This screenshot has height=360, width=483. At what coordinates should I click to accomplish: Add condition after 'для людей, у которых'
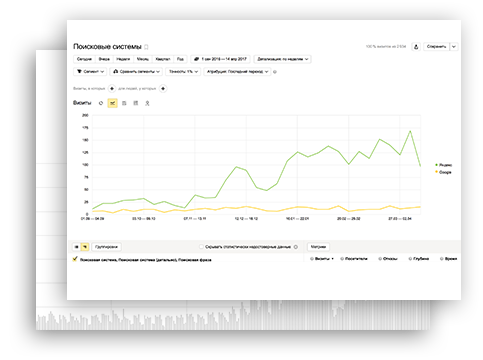click(x=163, y=88)
